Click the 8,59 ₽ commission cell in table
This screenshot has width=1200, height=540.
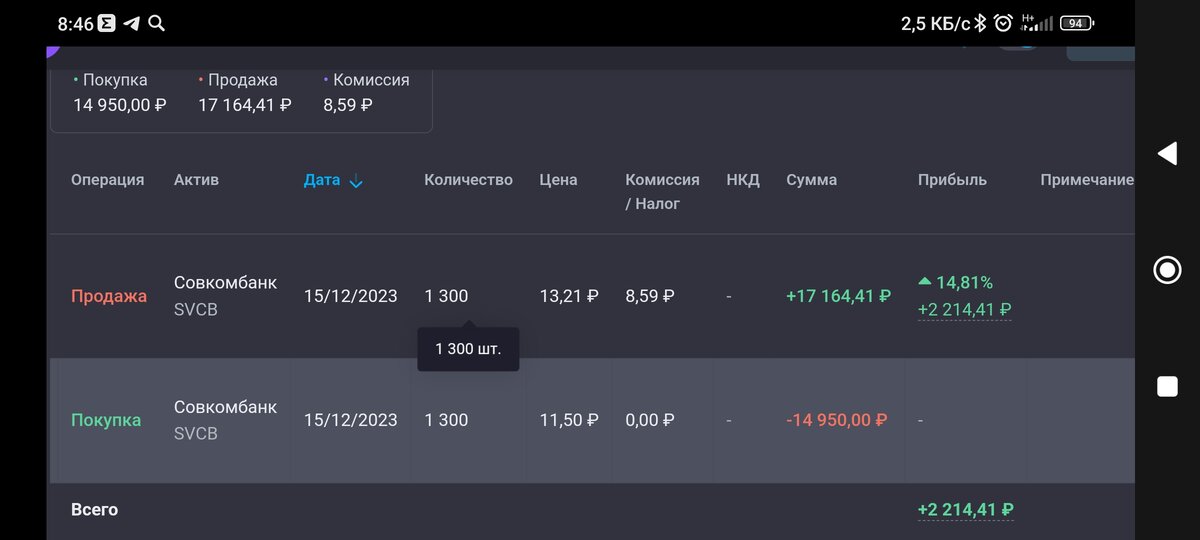tap(650, 296)
